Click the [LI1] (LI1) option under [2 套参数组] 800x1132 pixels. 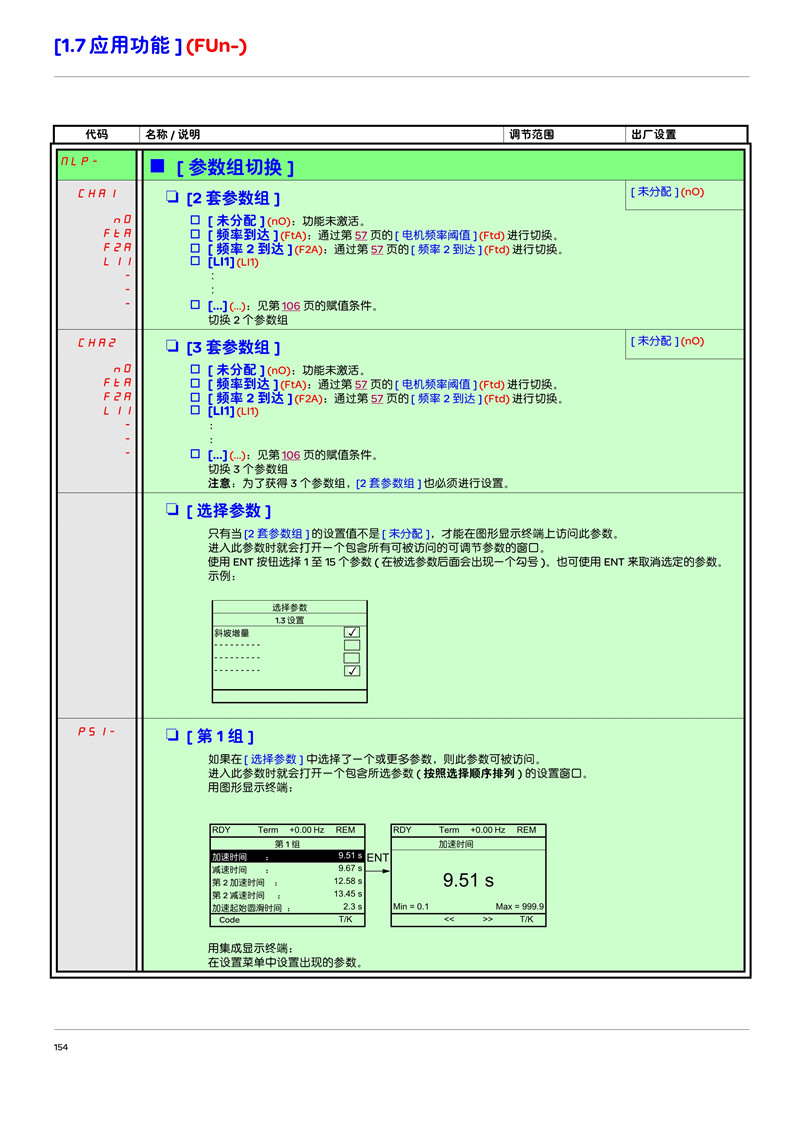click(x=232, y=263)
